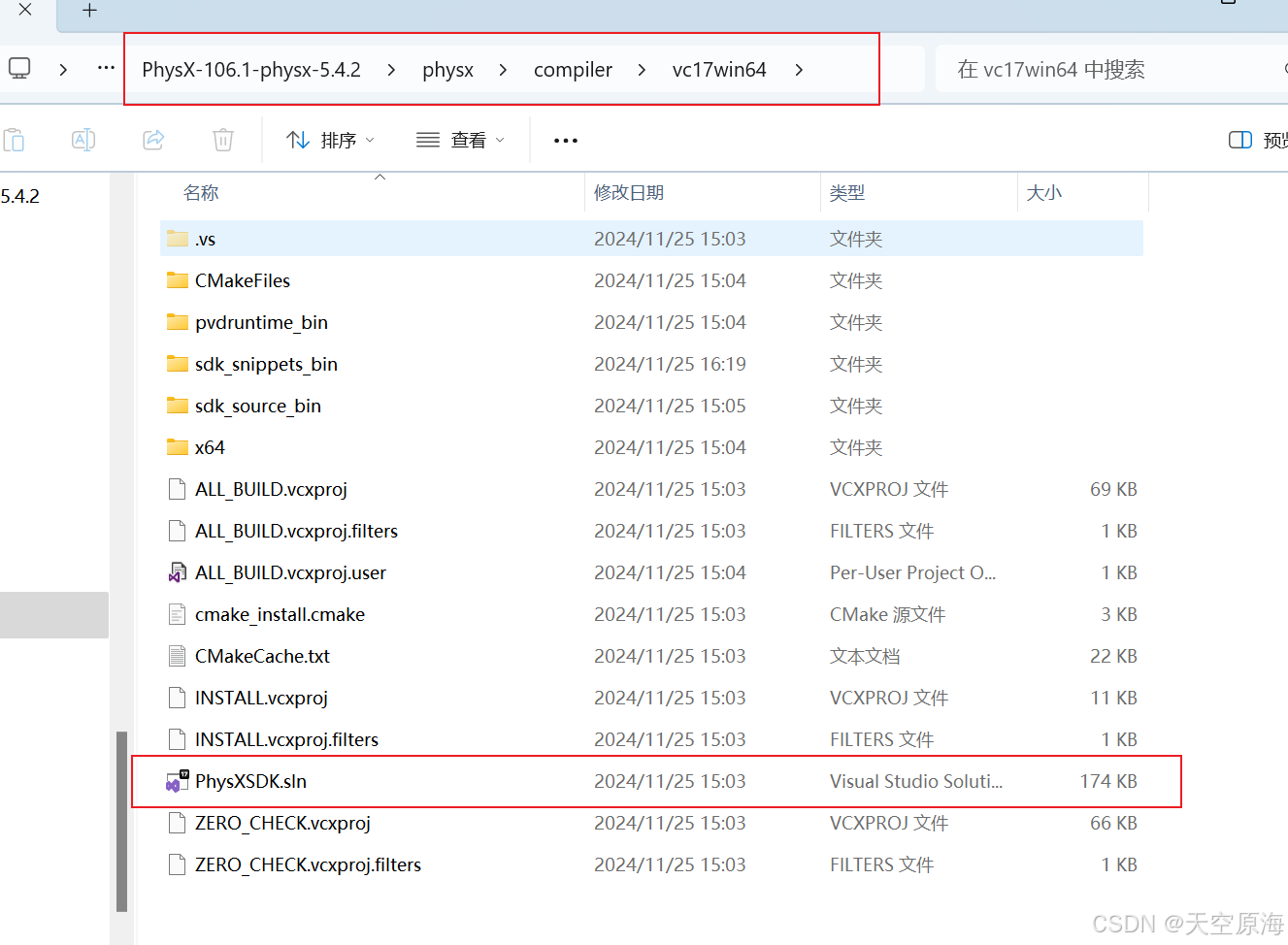
Task: Expand chevron after physx breadcrumb
Action: point(503,70)
